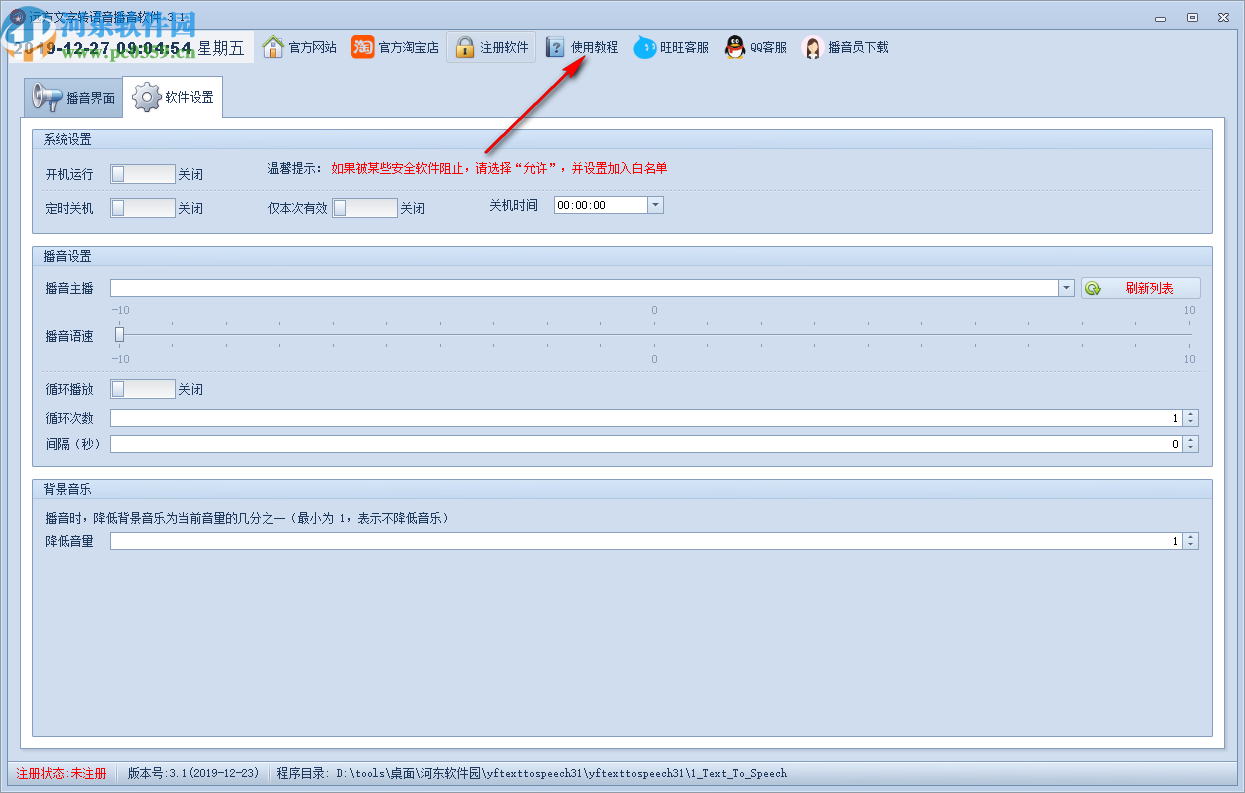Viewport: 1245px width, 793px height.
Task: Enable the 循环播放 switch
Action: click(x=143, y=389)
